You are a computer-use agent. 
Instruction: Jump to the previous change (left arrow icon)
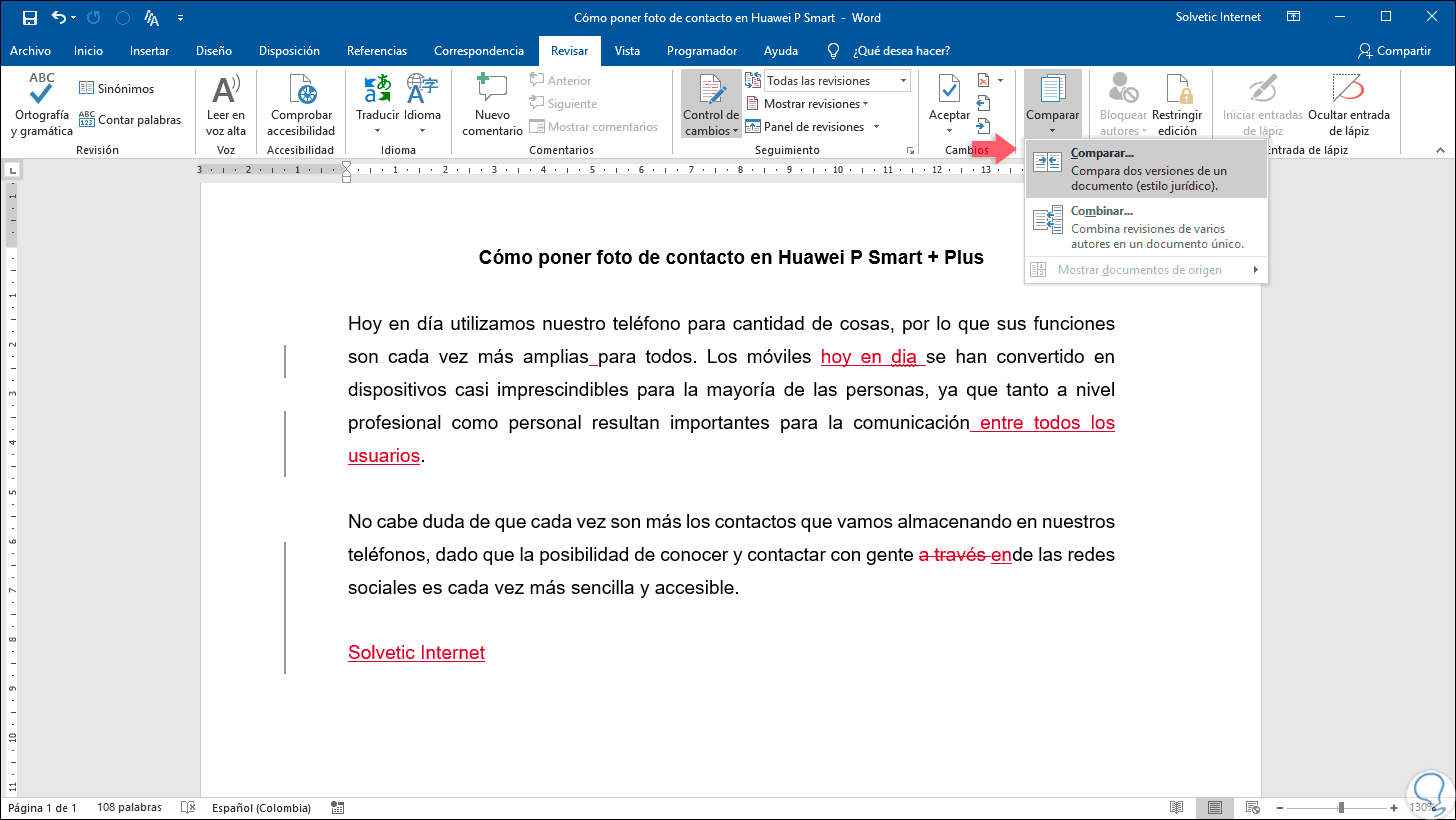983,103
